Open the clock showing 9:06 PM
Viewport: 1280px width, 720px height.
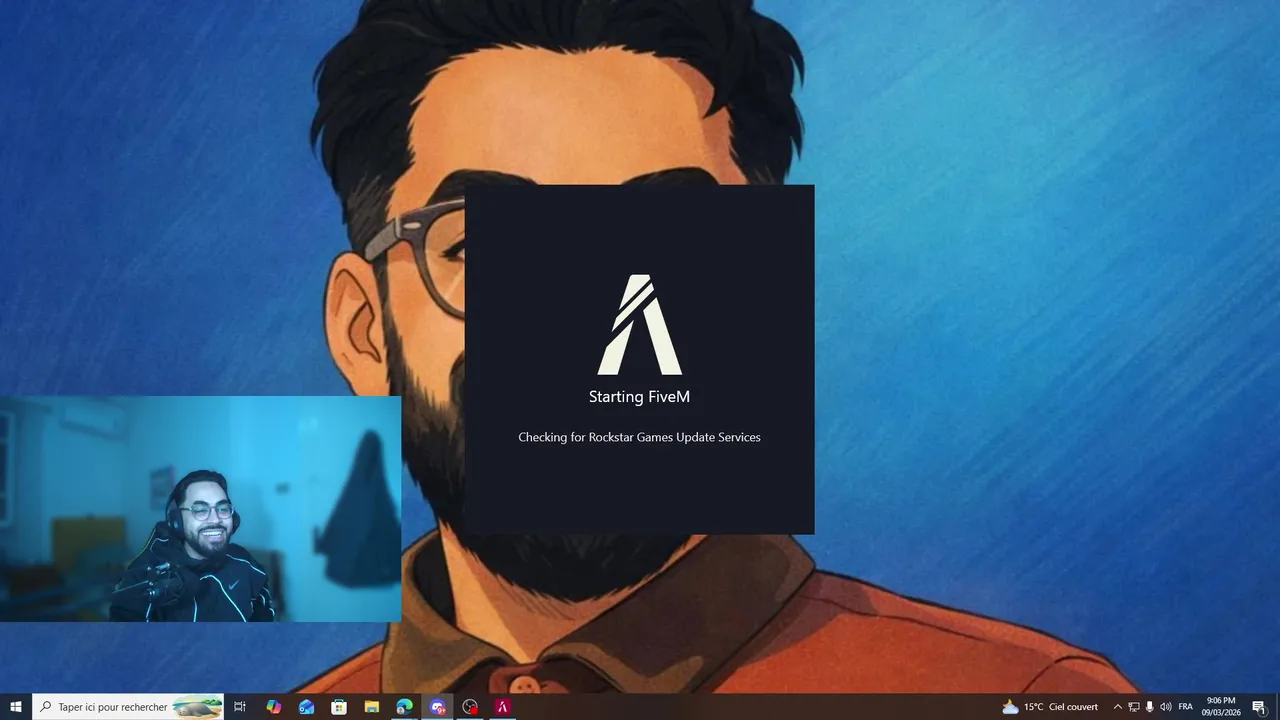coord(1221,707)
